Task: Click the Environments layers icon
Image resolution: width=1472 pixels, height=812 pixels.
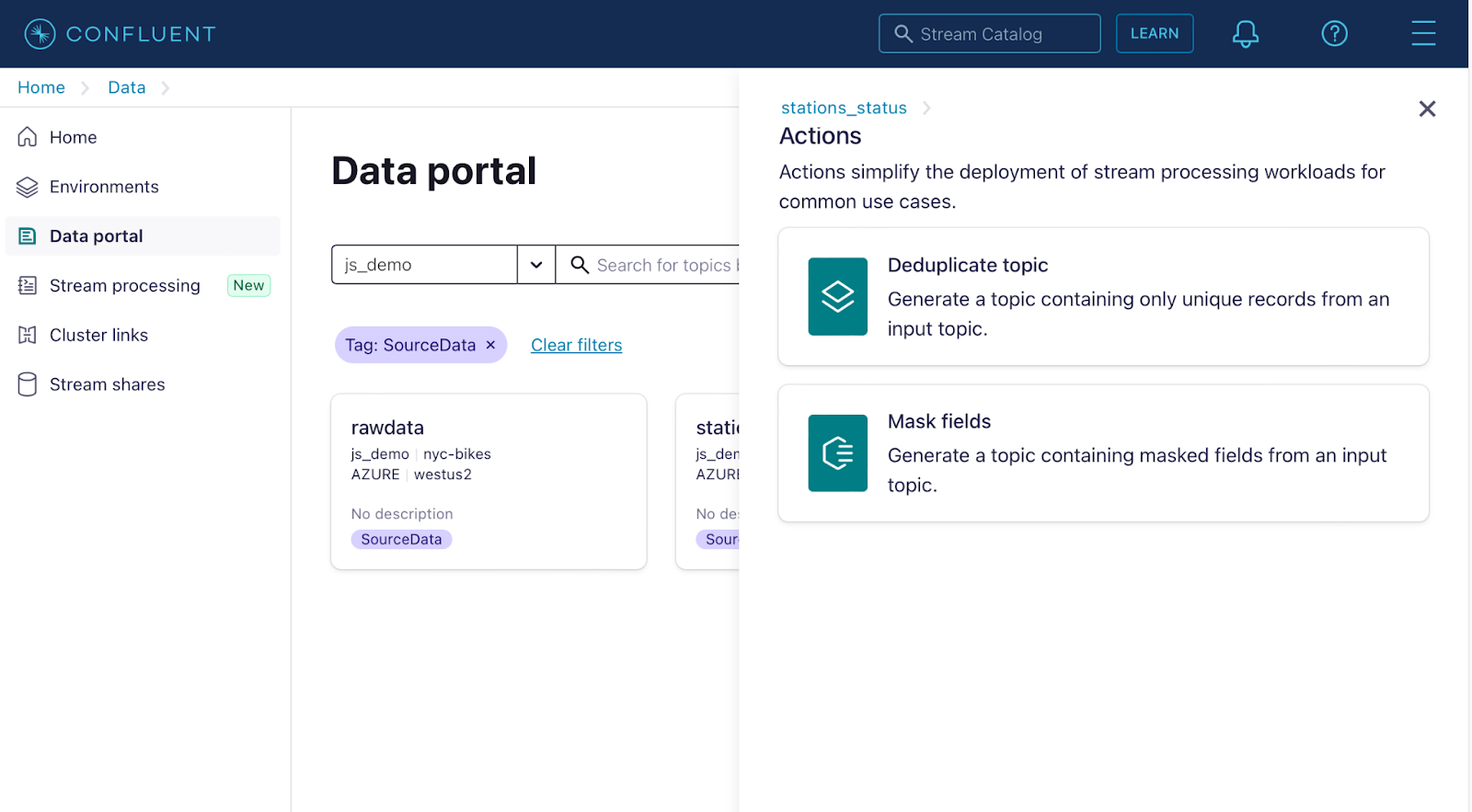Action: 28,187
